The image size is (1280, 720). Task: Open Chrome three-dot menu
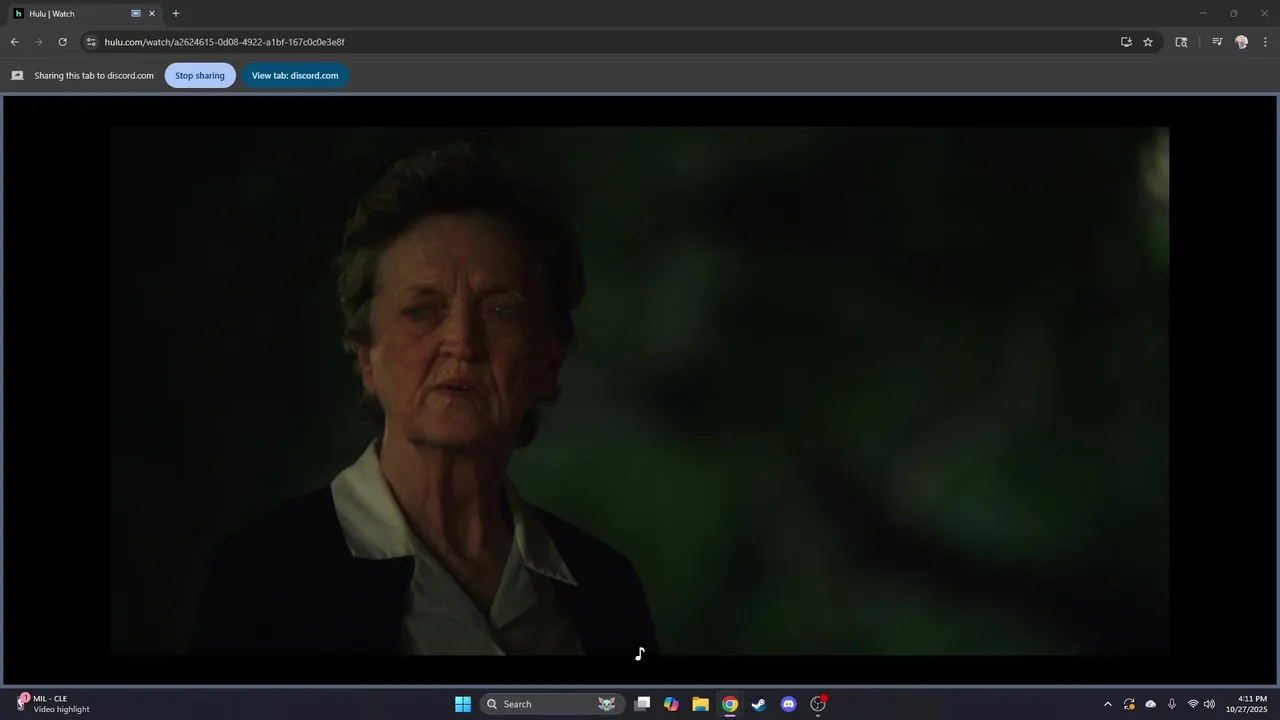[x=1265, y=42]
